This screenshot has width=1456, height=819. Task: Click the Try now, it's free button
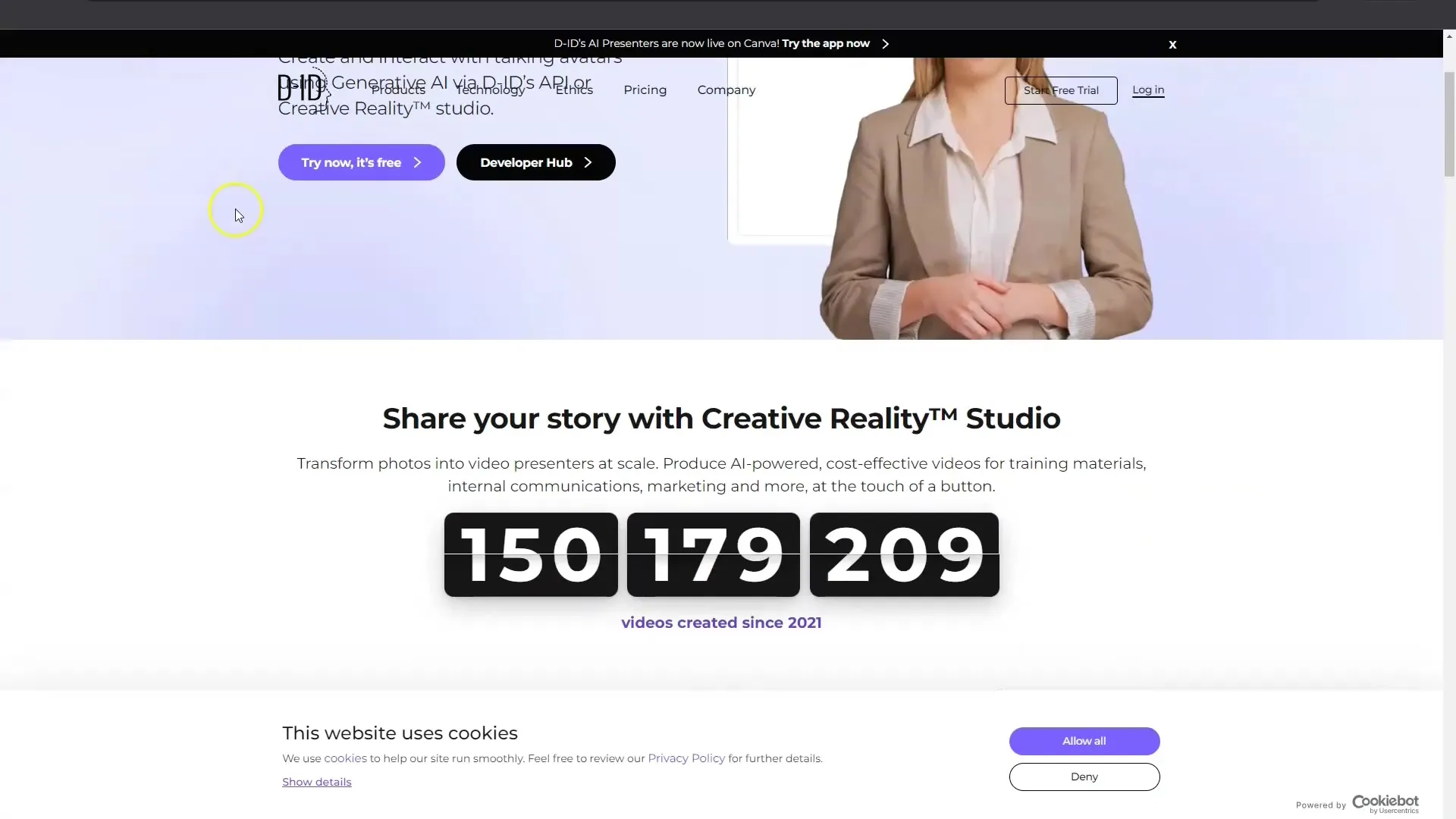(362, 162)
